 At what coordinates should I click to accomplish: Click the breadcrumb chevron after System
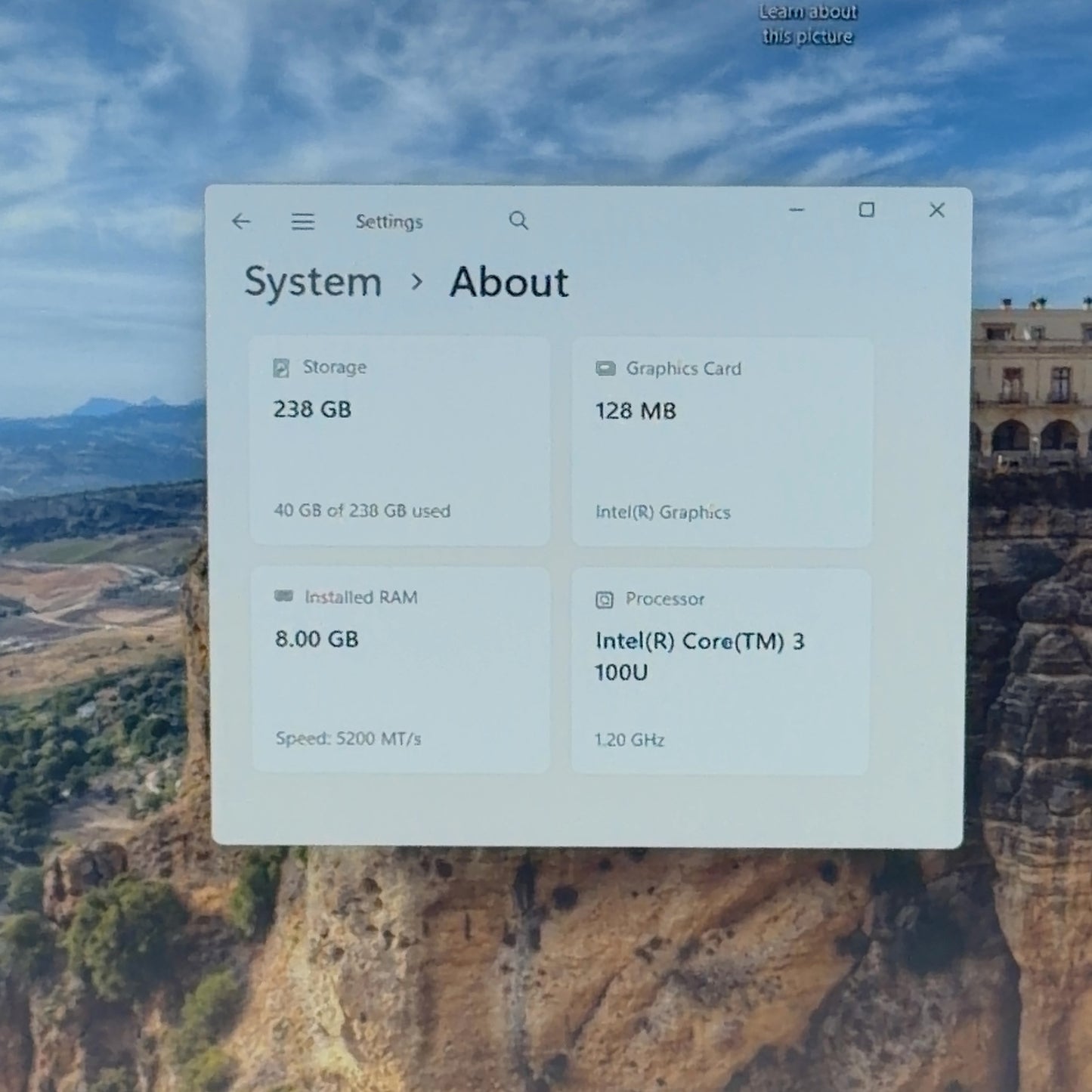pos(416,282)
